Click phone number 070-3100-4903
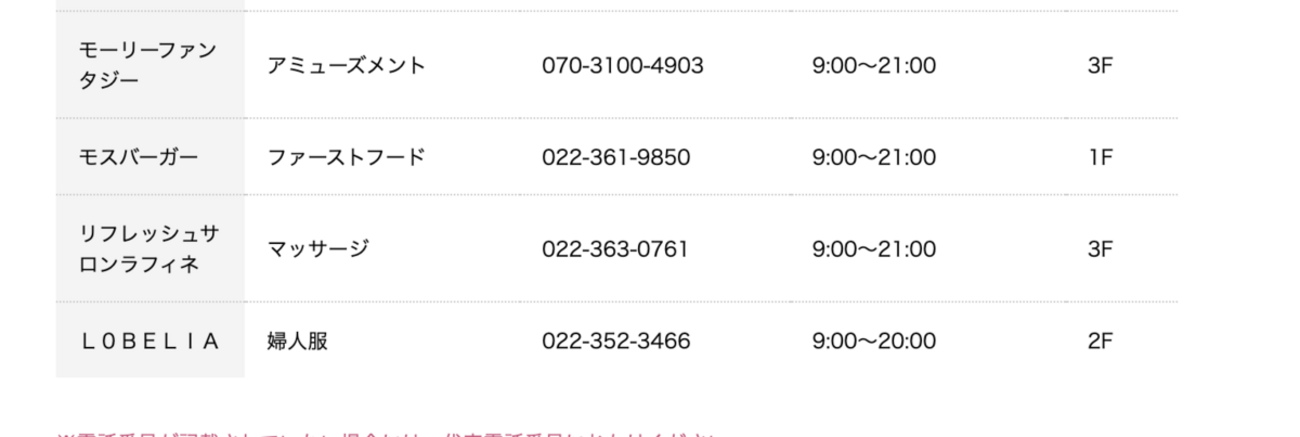1300x437 pixels. pyautogui.click(x=622, y=66)
